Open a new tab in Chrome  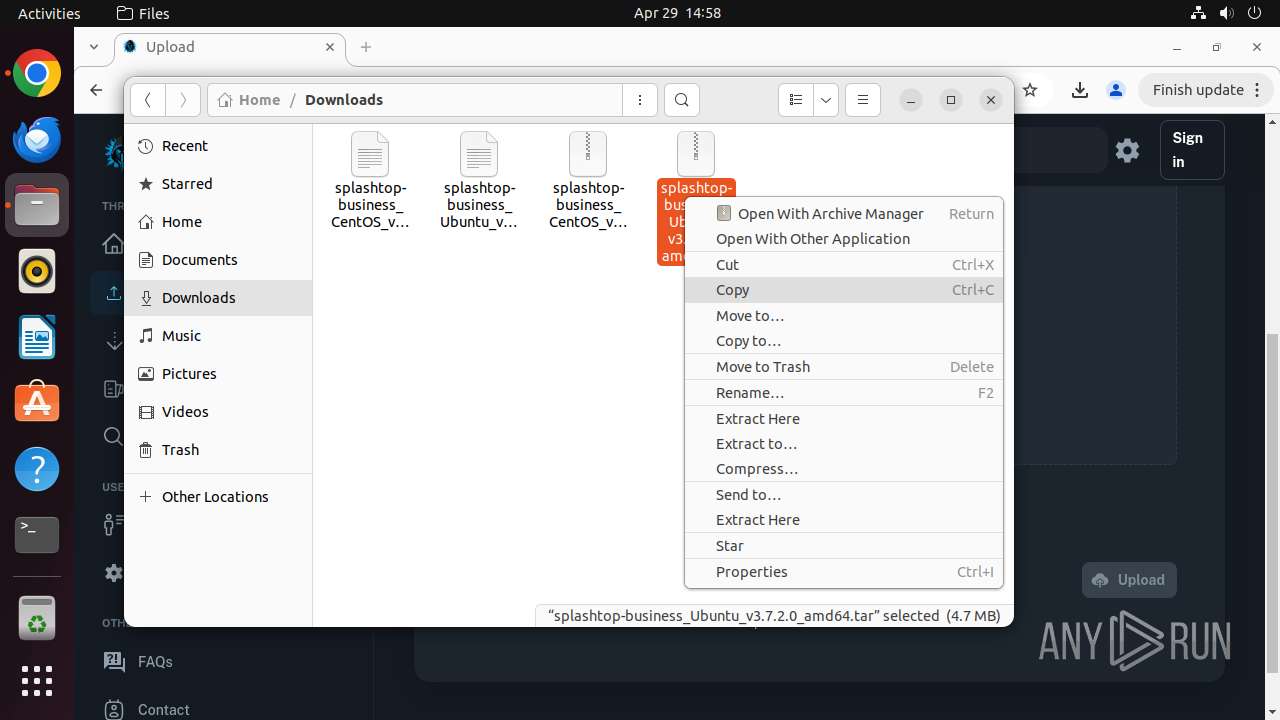click(x=366, y=47)
